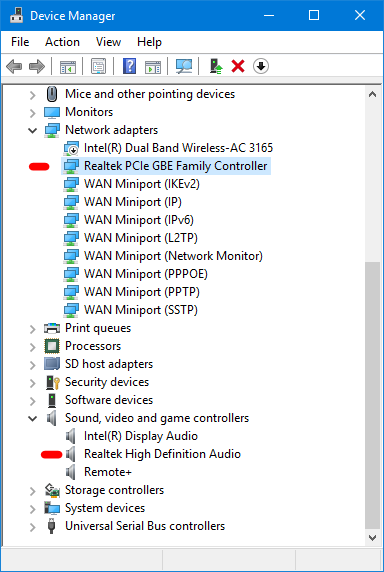The height and width of the screenshot is (572, 384).
Task: Expand the System devices category
Action: pyautogui.click(x=32, y=509)
